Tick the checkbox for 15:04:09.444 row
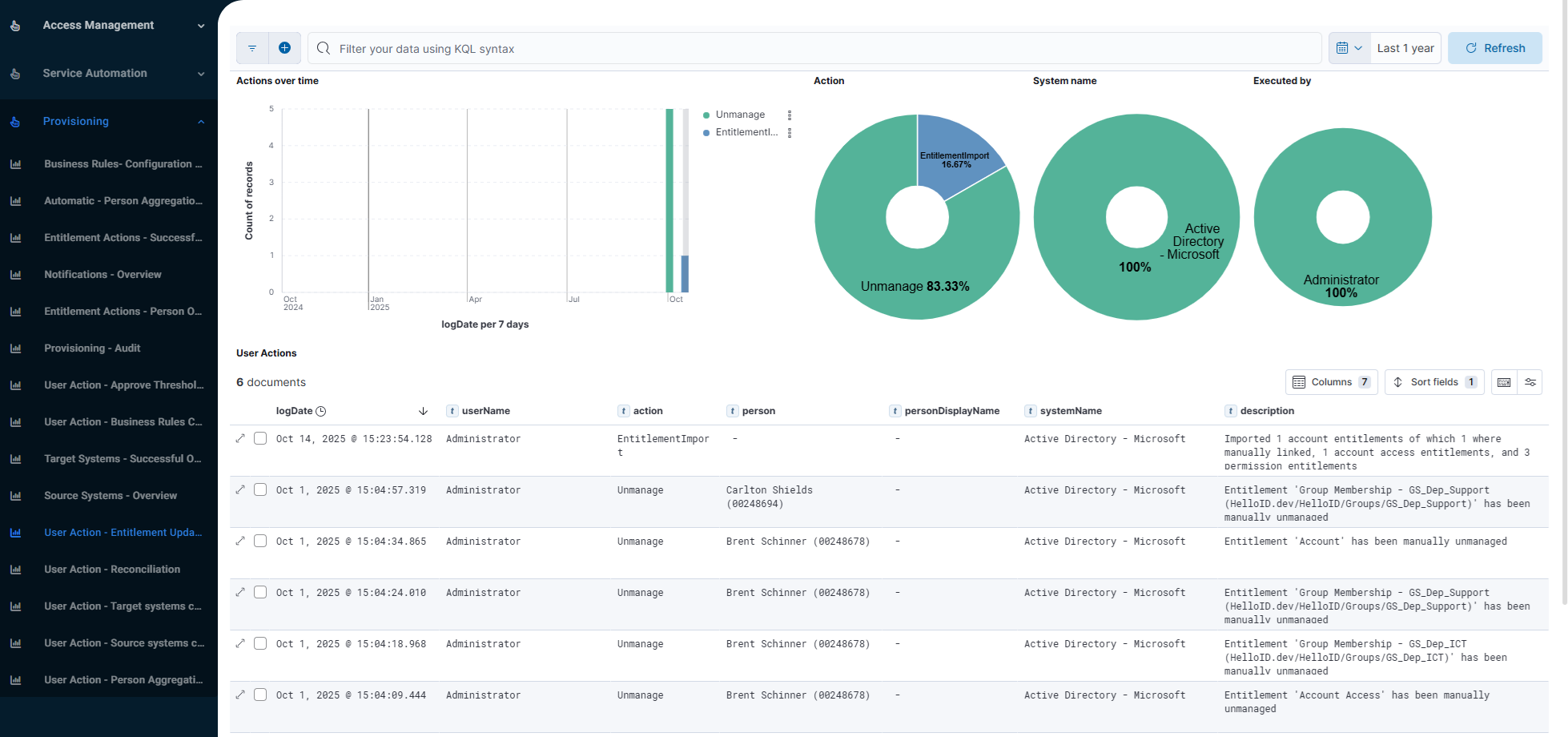Screen dimensions: 1568x737 (x=260, y=695)
